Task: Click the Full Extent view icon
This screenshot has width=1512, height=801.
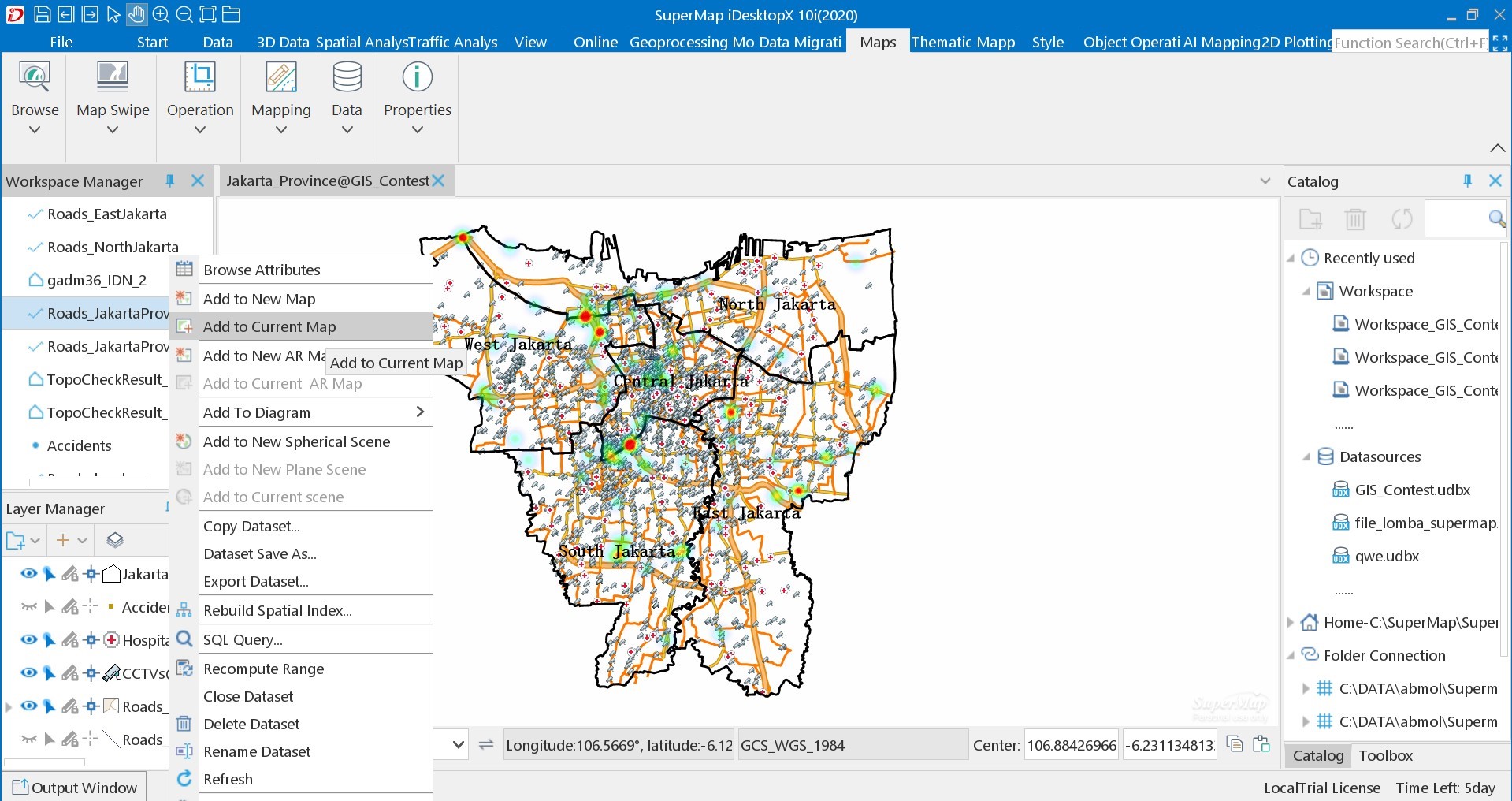Action: pyautogui.click(x=208, y=14)
